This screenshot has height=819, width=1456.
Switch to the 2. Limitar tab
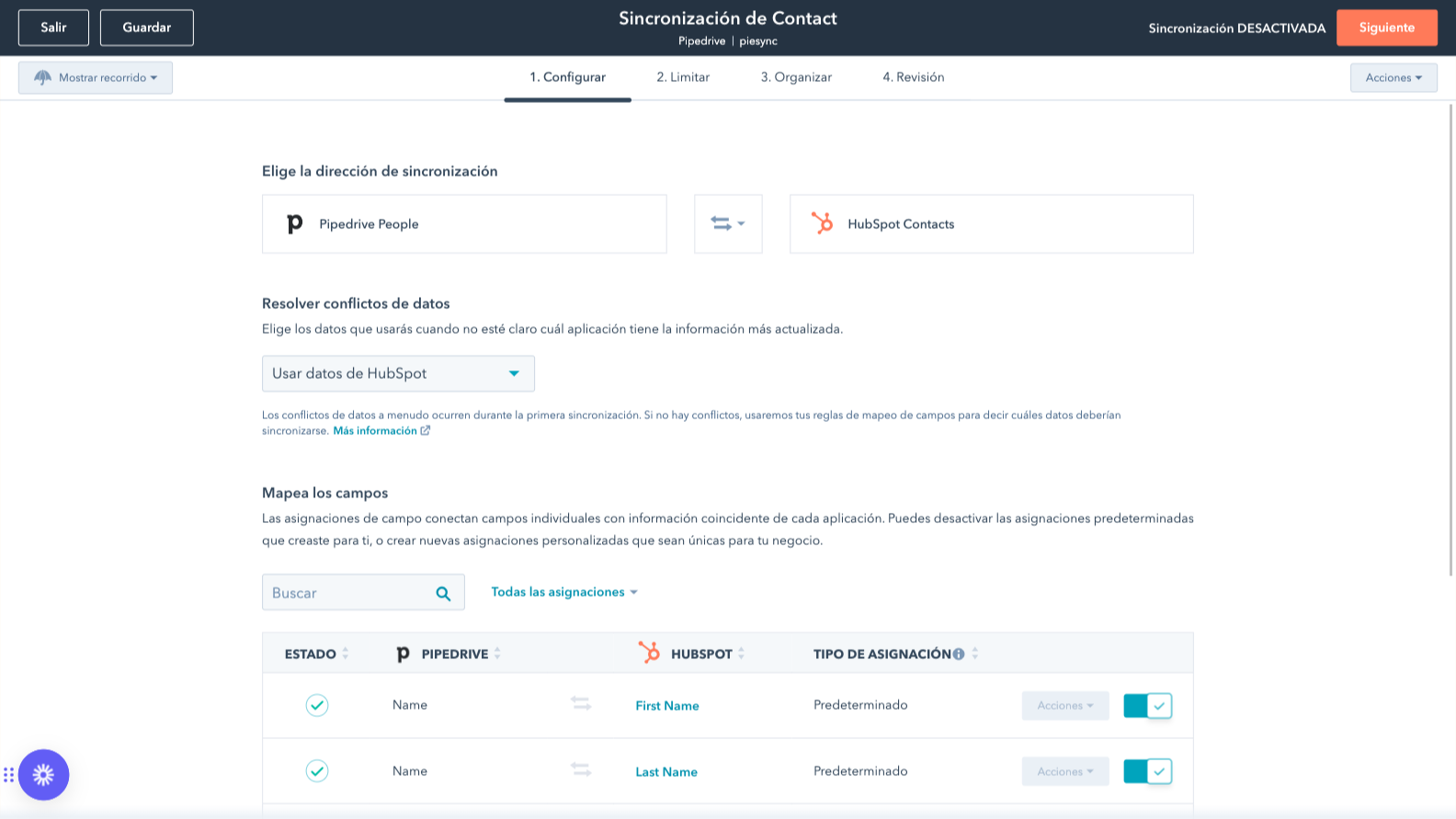682,77
